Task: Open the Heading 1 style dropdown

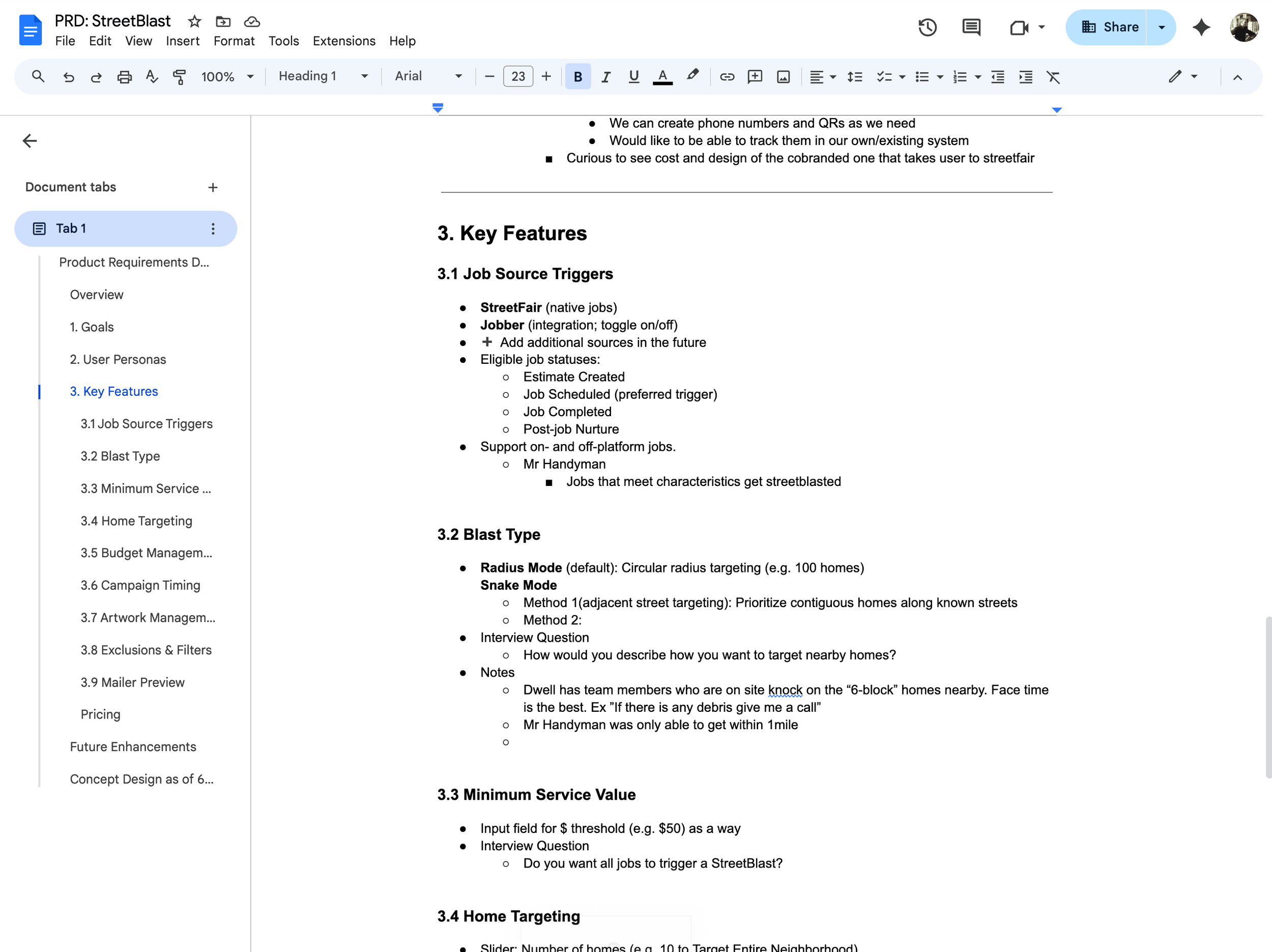Action: (323, 76)
